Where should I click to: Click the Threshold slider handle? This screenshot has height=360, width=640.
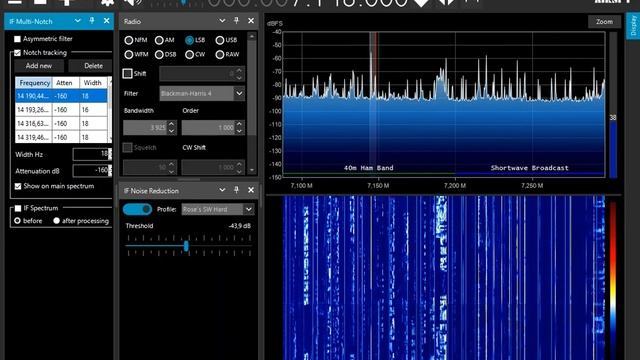186,246
